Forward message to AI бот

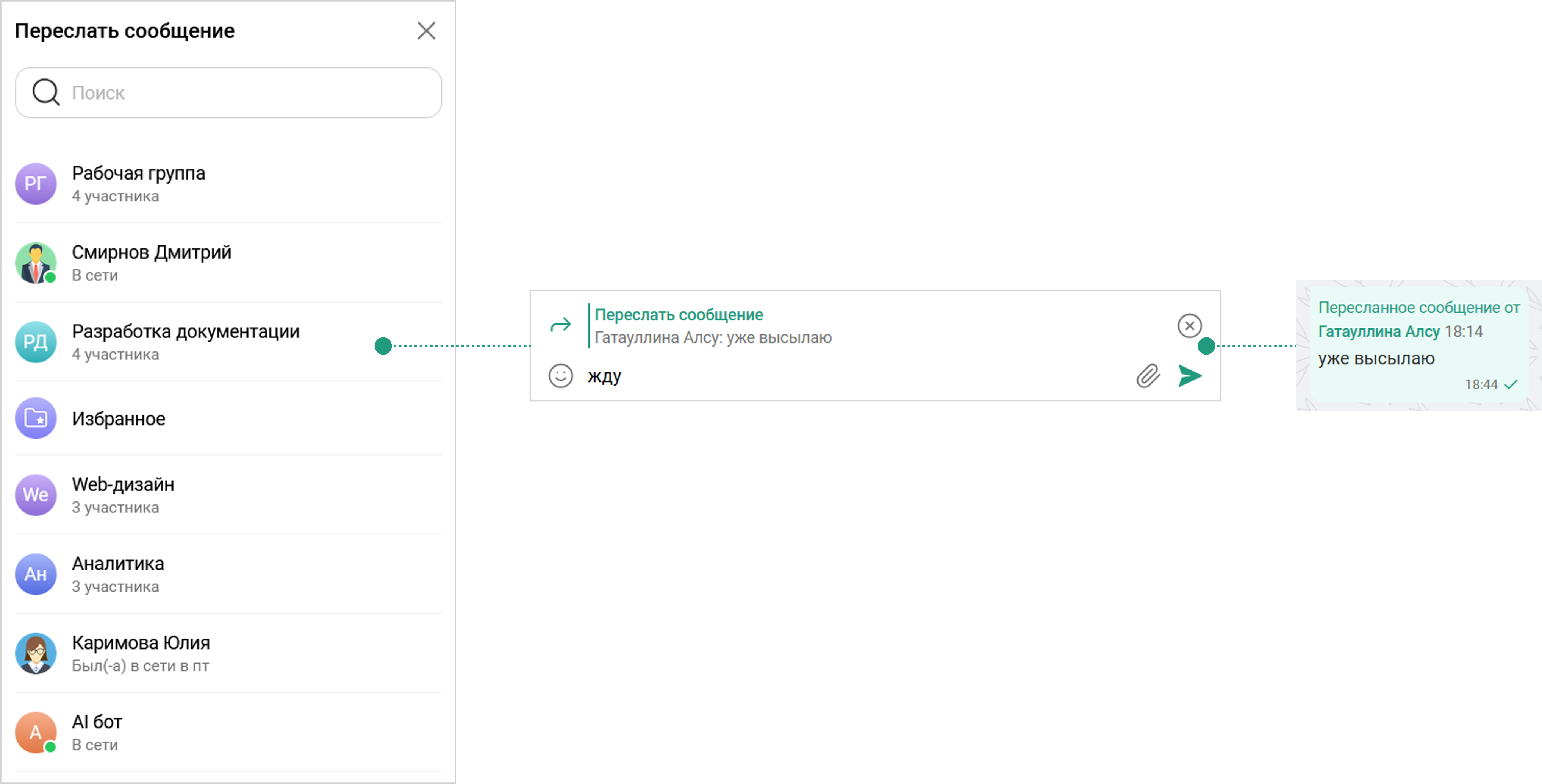tap(97, 722)
